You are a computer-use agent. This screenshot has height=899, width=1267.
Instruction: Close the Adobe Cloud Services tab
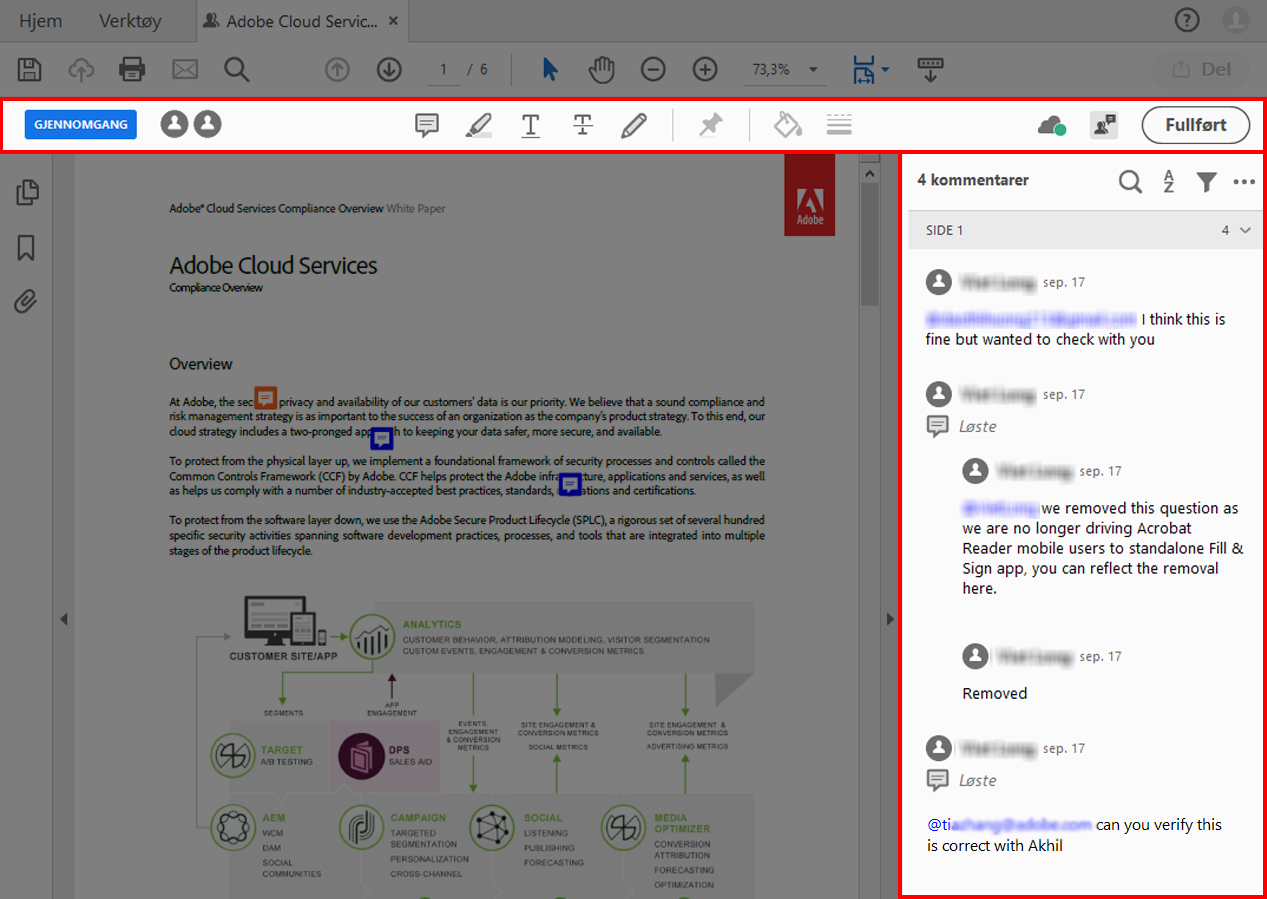pyautogui.click(x=393, y=21)
